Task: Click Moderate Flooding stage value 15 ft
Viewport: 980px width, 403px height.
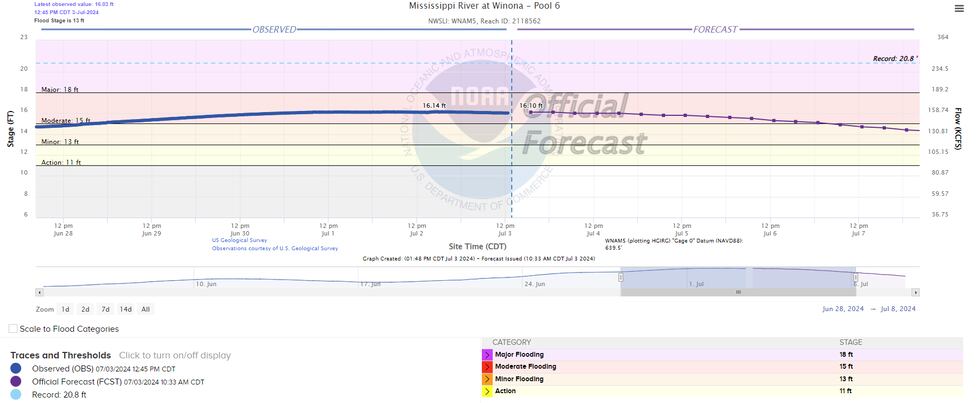Action: pos(845,367)
